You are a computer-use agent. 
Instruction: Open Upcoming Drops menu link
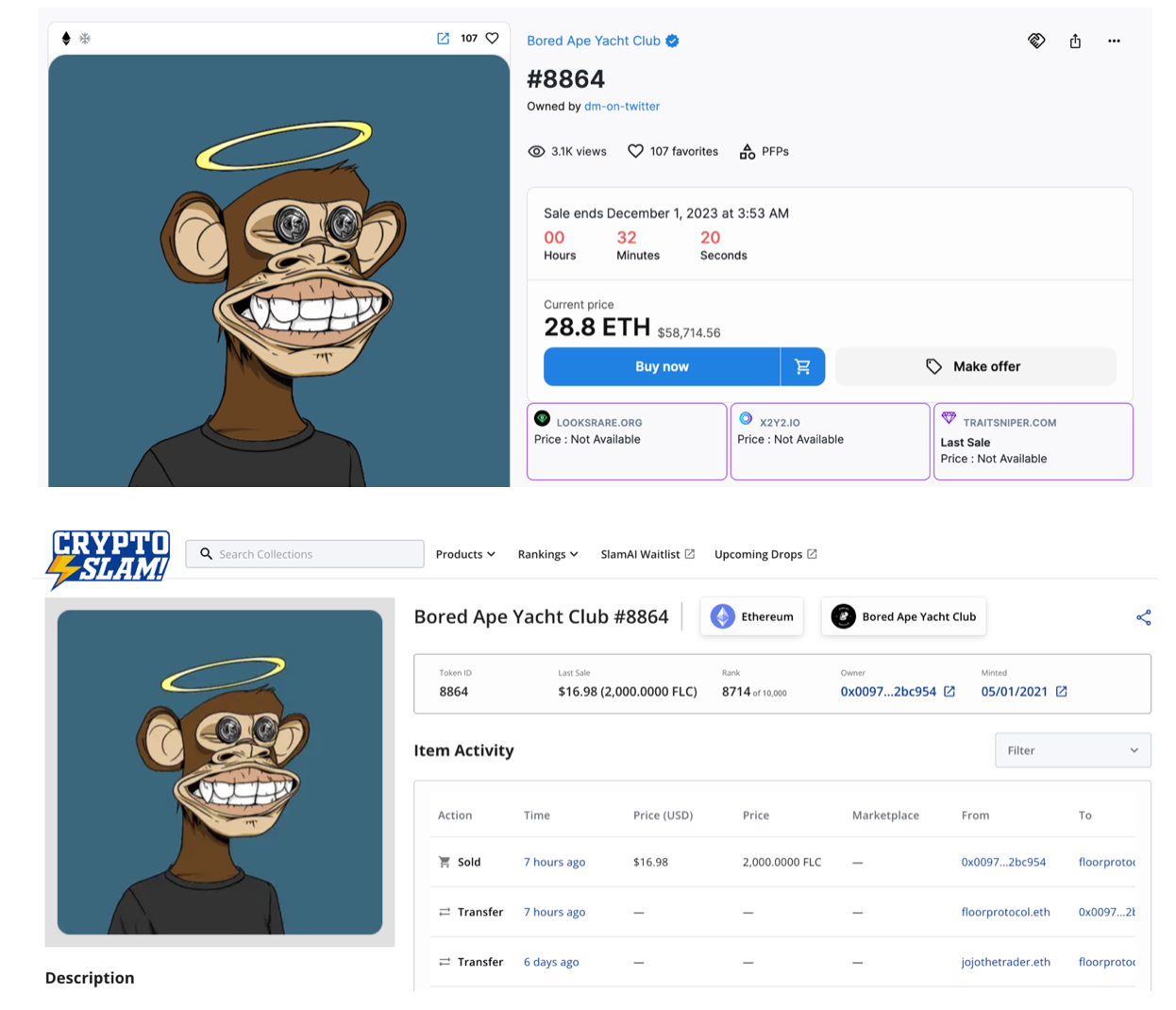tap(765, 554)
